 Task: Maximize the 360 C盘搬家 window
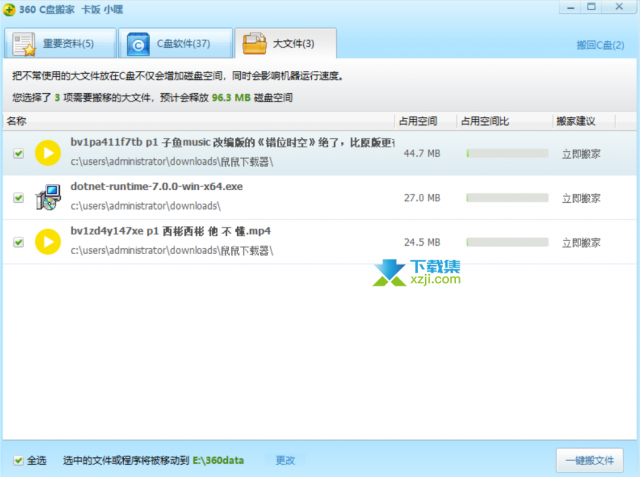591,7
